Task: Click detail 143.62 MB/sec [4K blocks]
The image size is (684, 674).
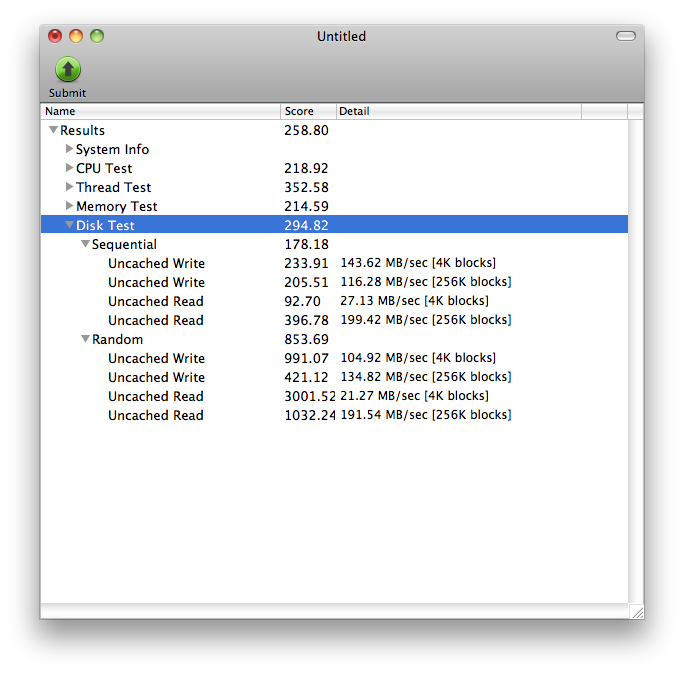Action: [x=418, y=263]
